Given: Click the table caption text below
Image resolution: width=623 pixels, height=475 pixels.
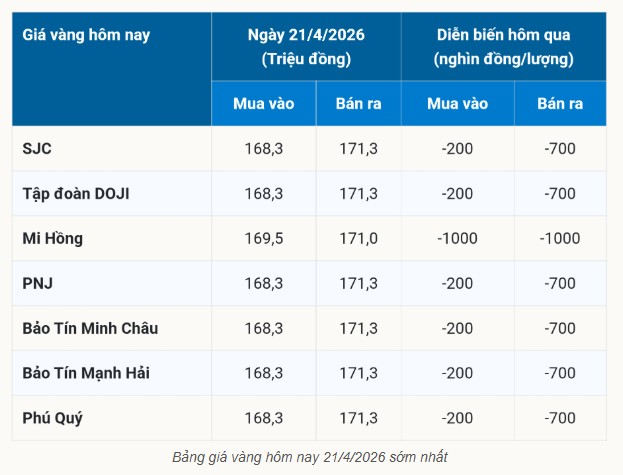Looking at the screenshot, I should (x=309, y=458).
